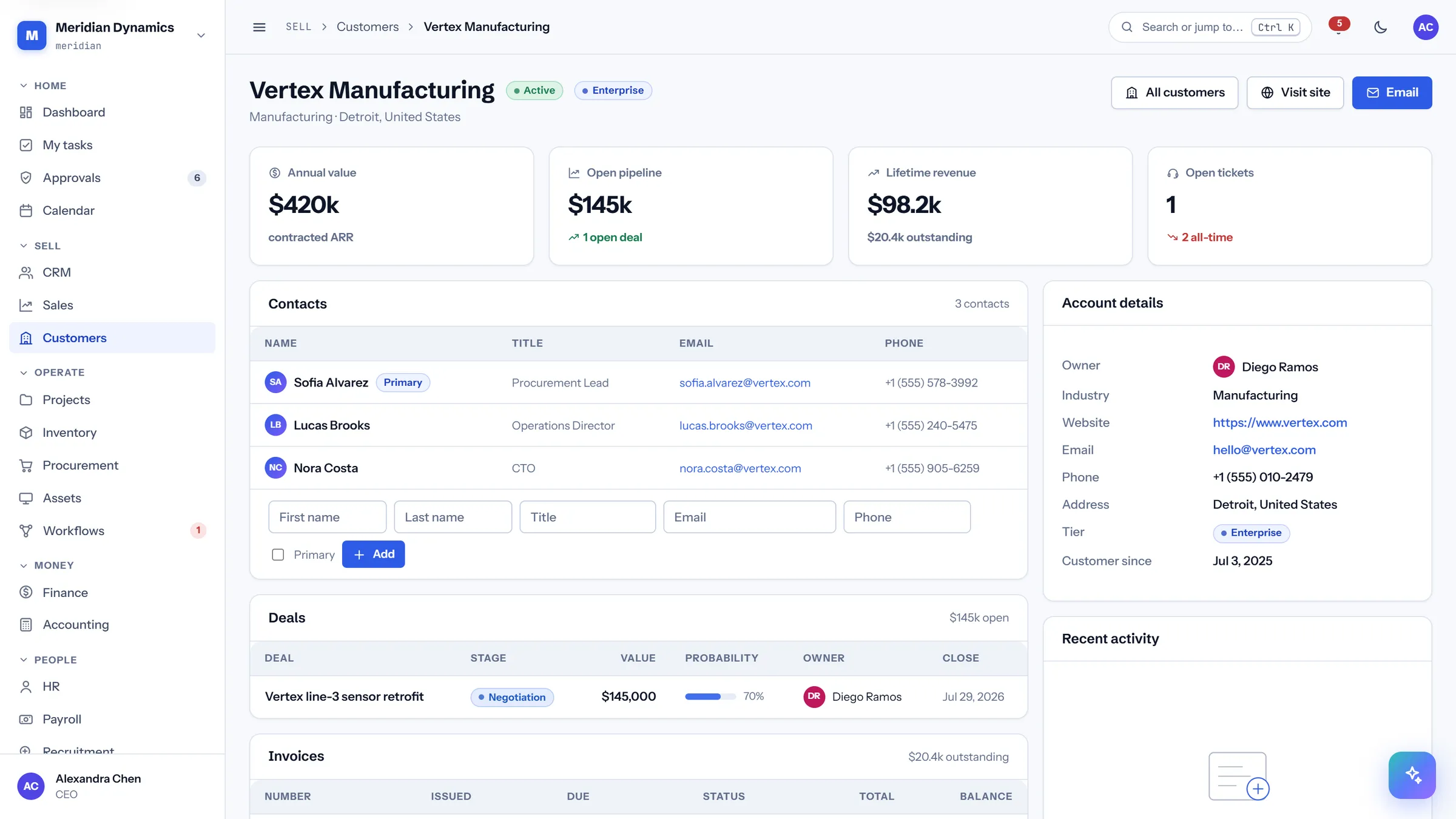Click the Open pipeline chart icon

[574, 173]
